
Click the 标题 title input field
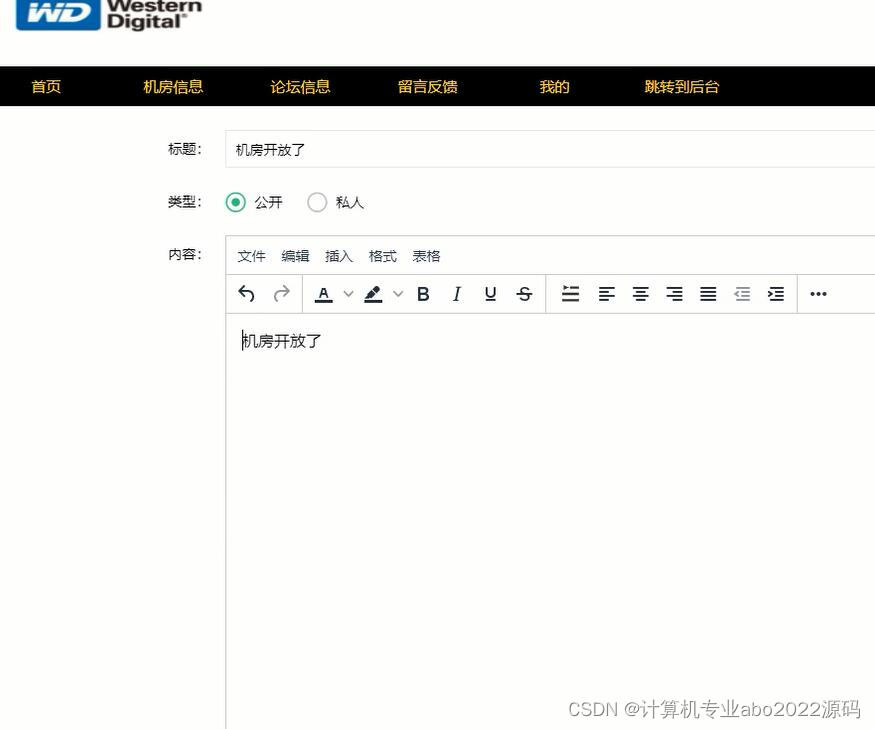click(x=550, y=149)
